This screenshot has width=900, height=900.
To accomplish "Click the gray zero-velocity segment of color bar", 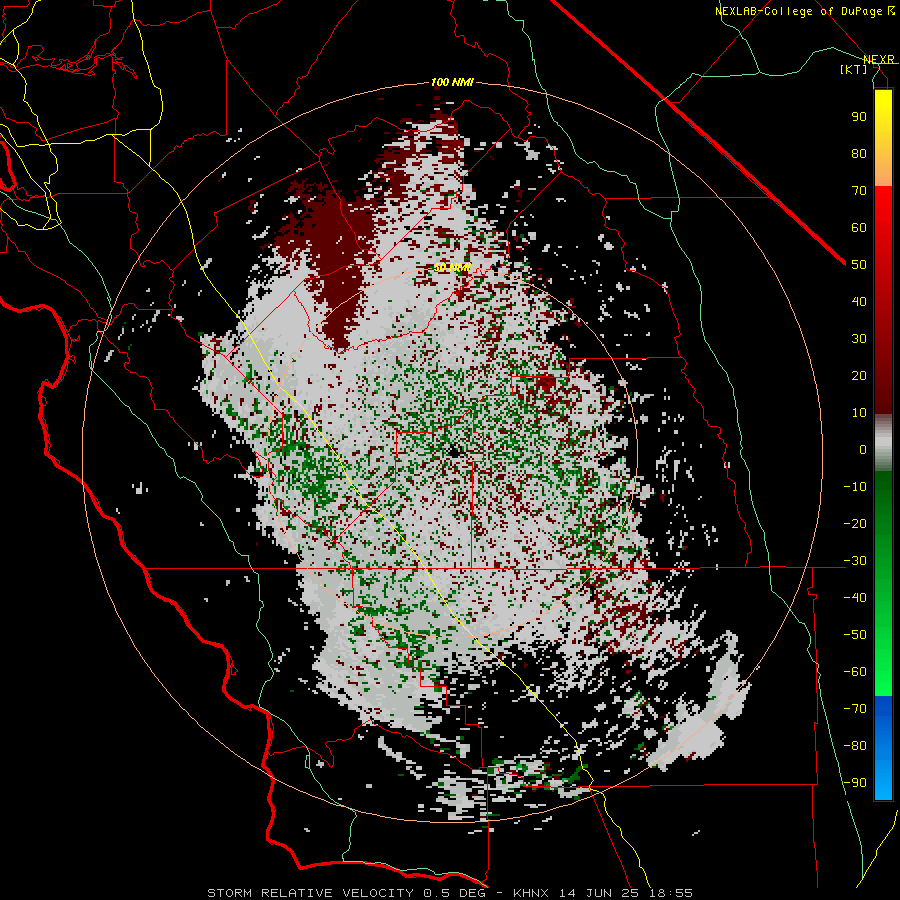I will point(883,443).
